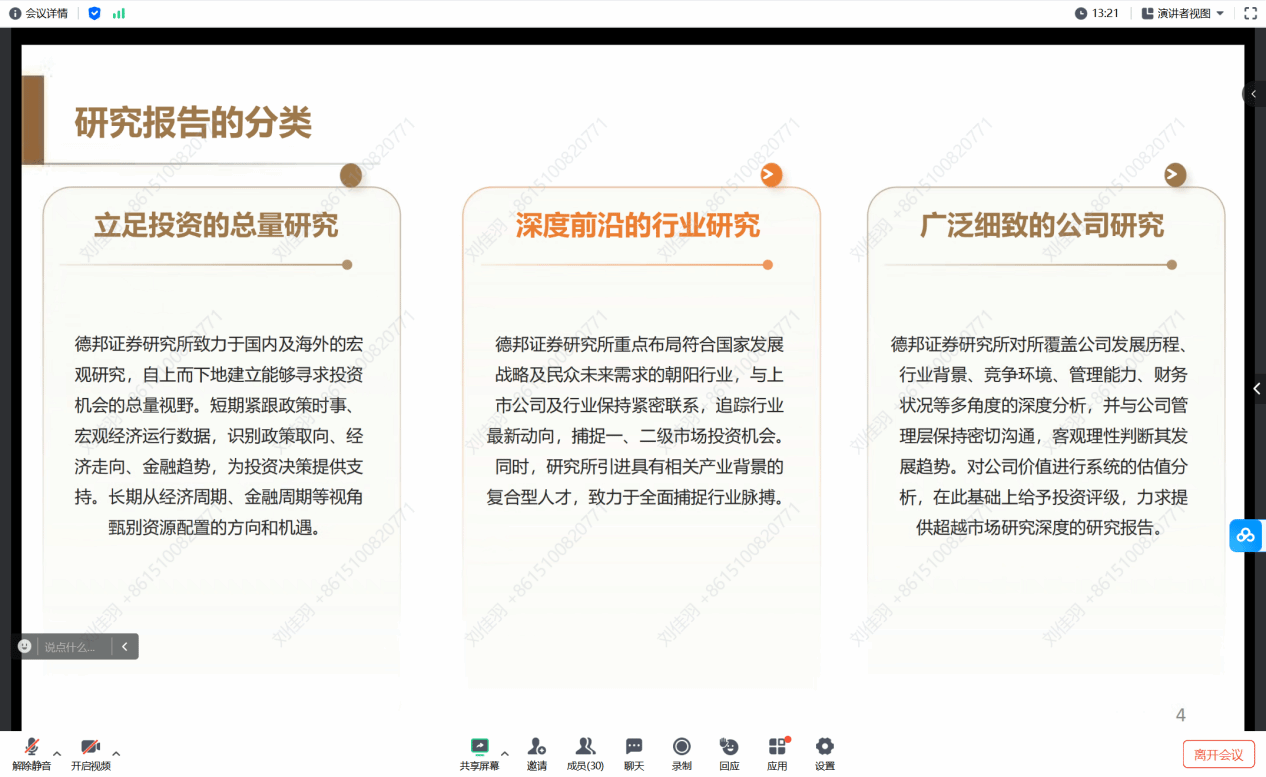Screen dimensions: 1266x777
Task: Turn on the camera (开启视频)
Action: tap(91, 750)
